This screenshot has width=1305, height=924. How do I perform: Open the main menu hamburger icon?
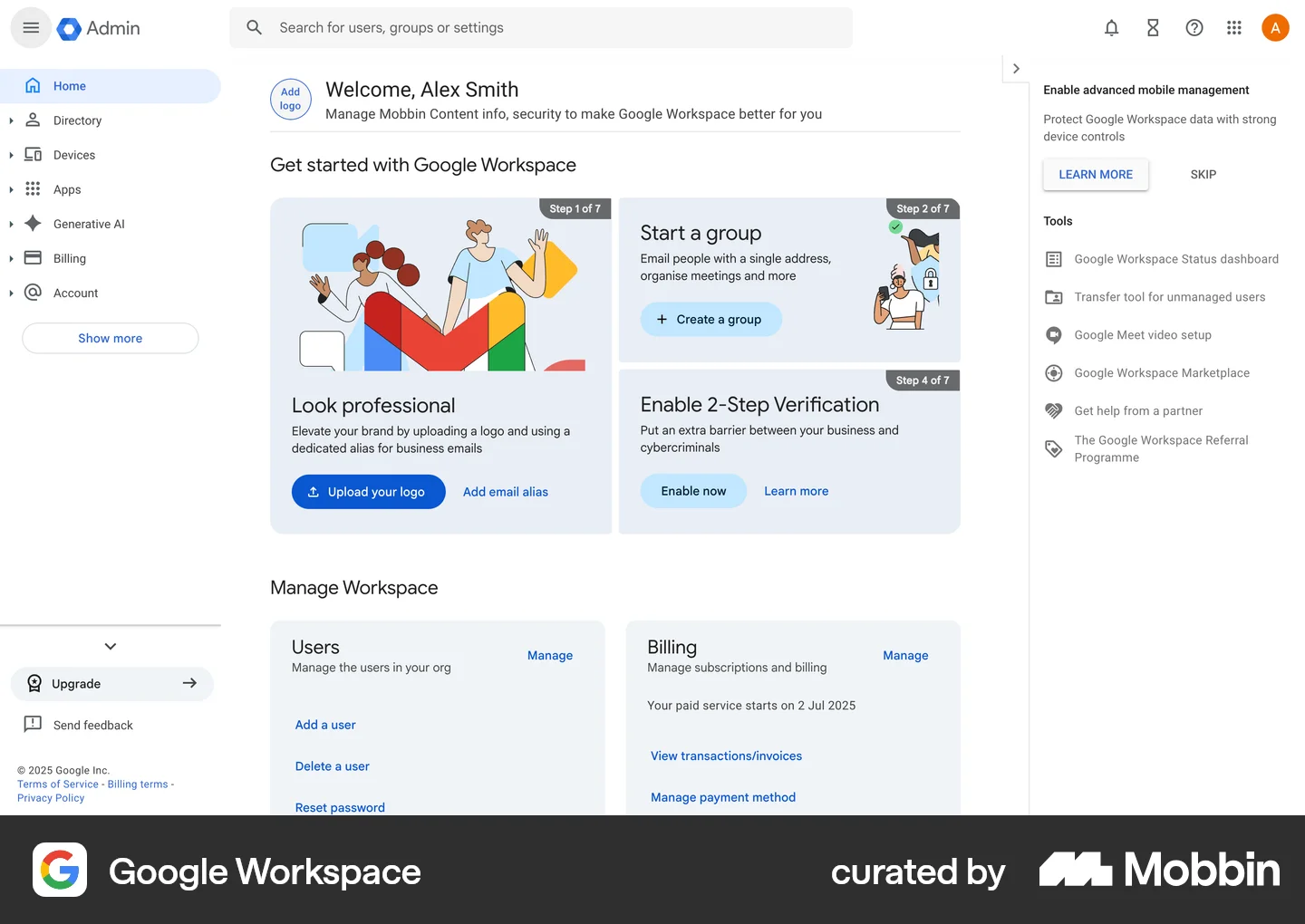31,28
